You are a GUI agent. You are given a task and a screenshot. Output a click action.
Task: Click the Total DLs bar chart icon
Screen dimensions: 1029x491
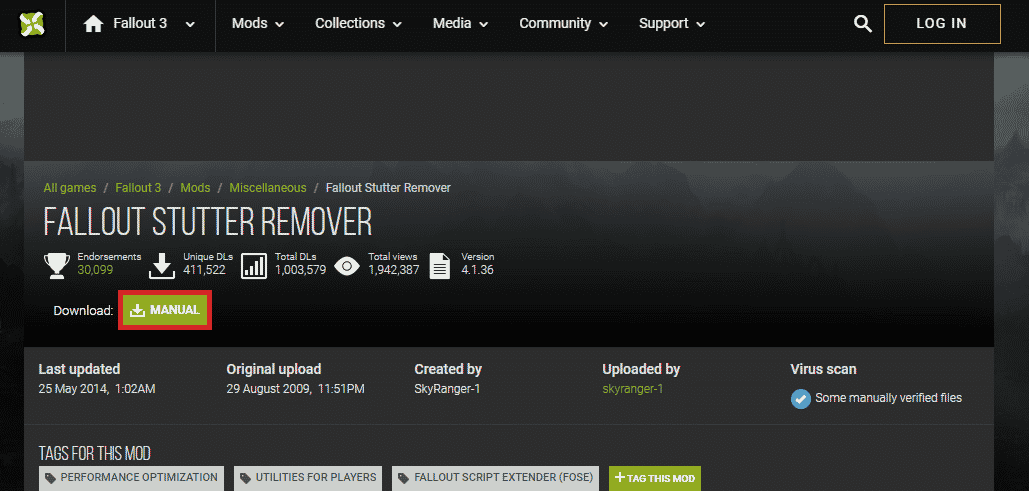(254, 266)
